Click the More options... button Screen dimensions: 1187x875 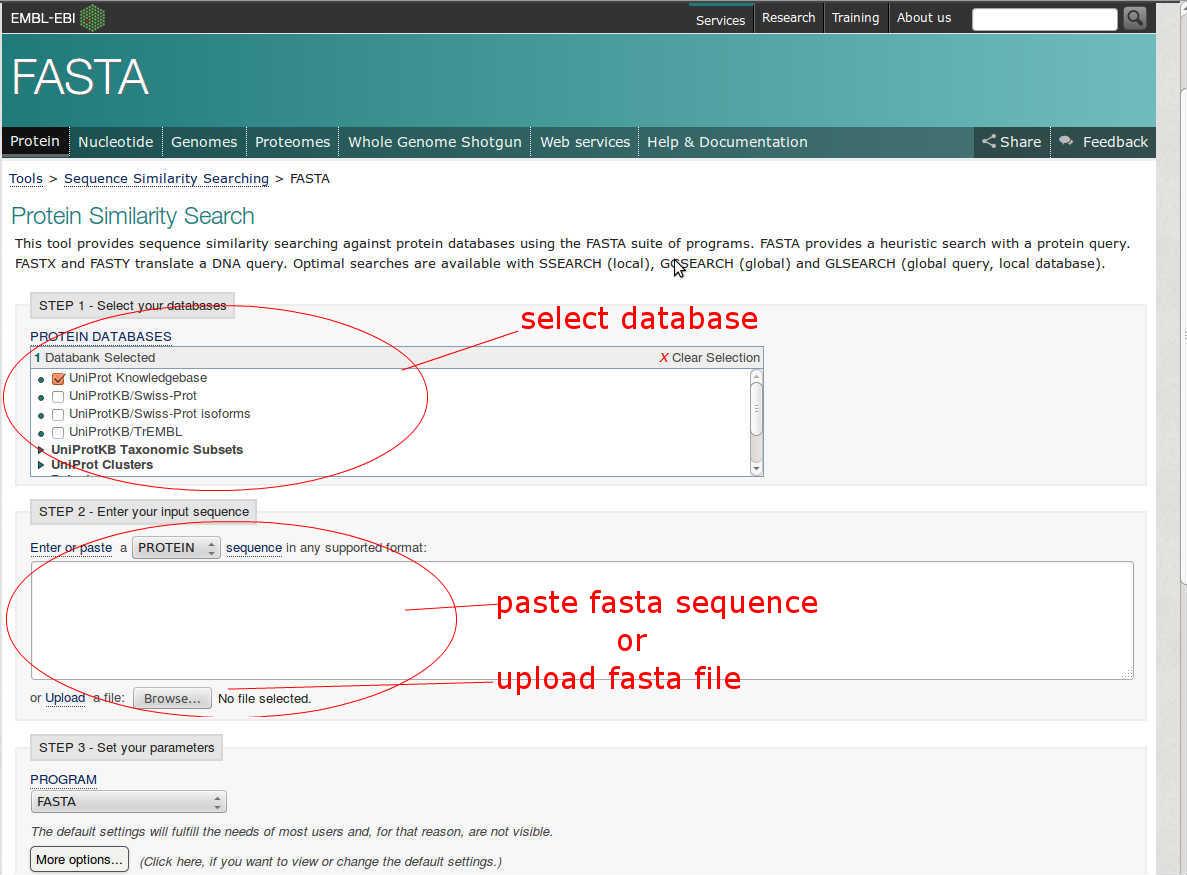coord(79,860)
